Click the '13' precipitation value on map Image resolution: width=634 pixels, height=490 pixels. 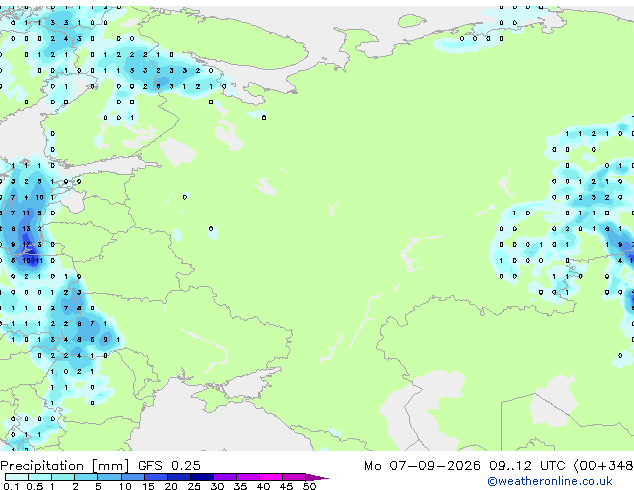[x=27, y=229]
